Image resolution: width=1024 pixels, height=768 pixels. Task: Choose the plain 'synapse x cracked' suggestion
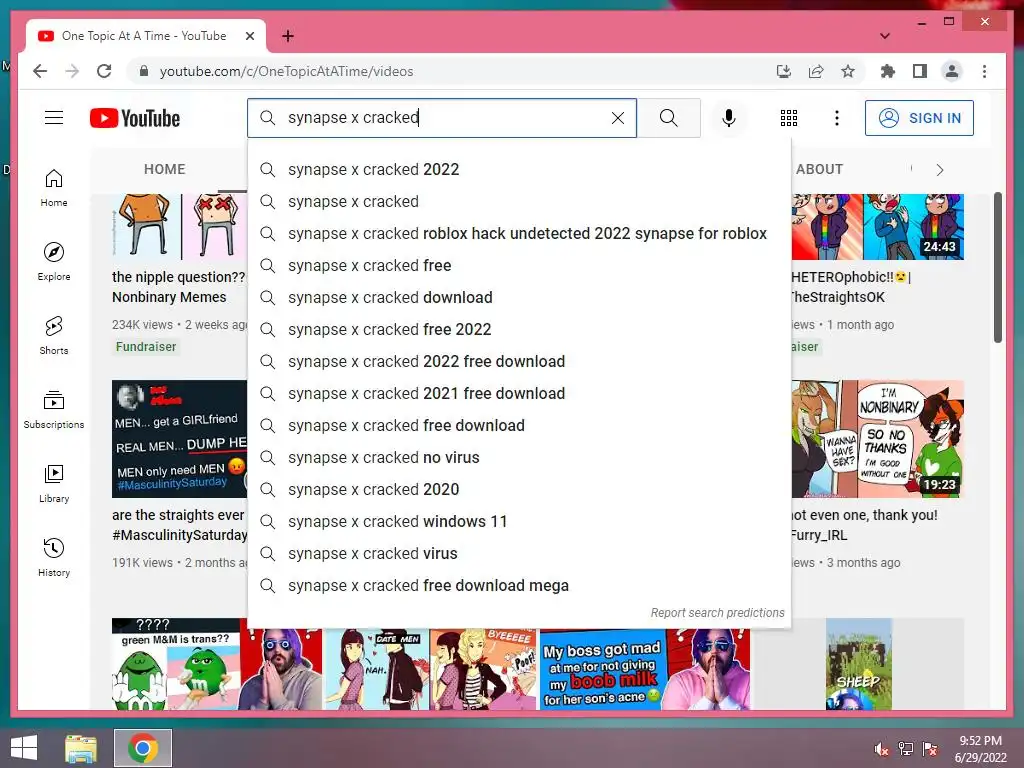519,202
